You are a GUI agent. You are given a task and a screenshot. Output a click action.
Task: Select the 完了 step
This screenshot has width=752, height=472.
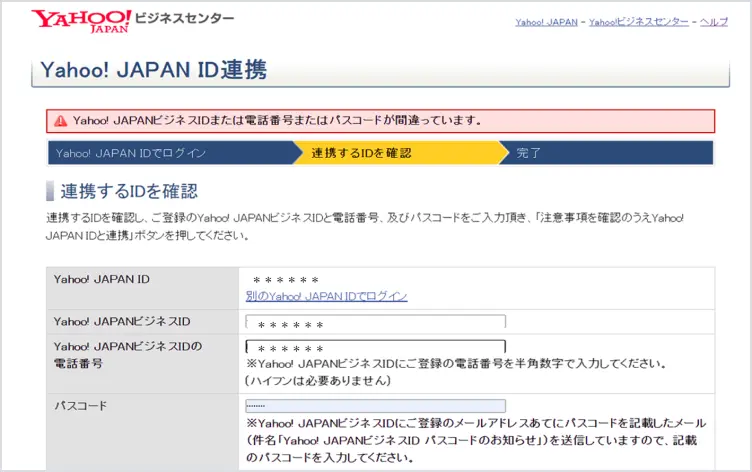[x=606, y=153]
